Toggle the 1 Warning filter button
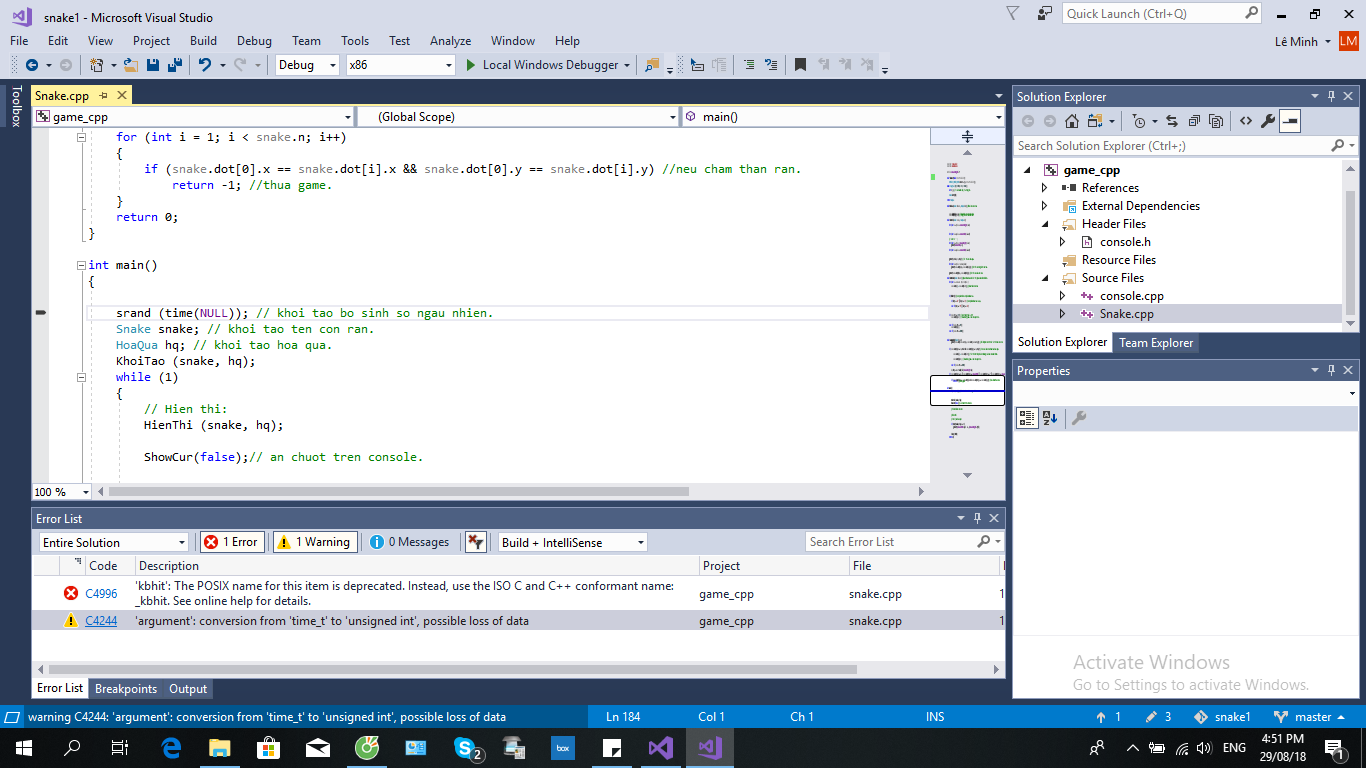This screenshot has height=768, width=1366. 314,542
